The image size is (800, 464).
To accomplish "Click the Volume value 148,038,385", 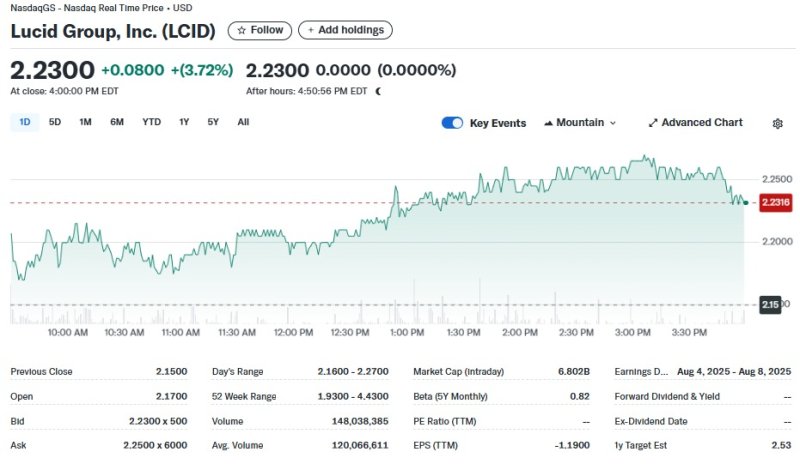I will [x=360, y=422].
